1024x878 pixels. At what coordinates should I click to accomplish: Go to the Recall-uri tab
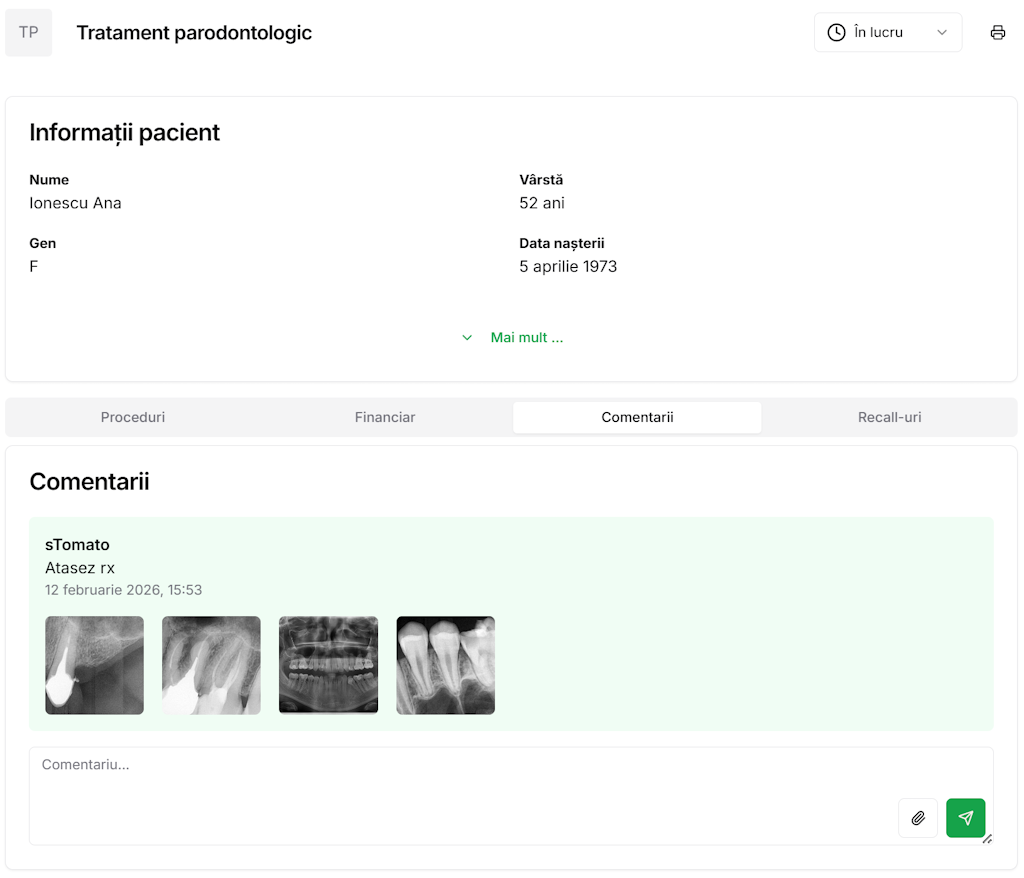click(889, 417)
